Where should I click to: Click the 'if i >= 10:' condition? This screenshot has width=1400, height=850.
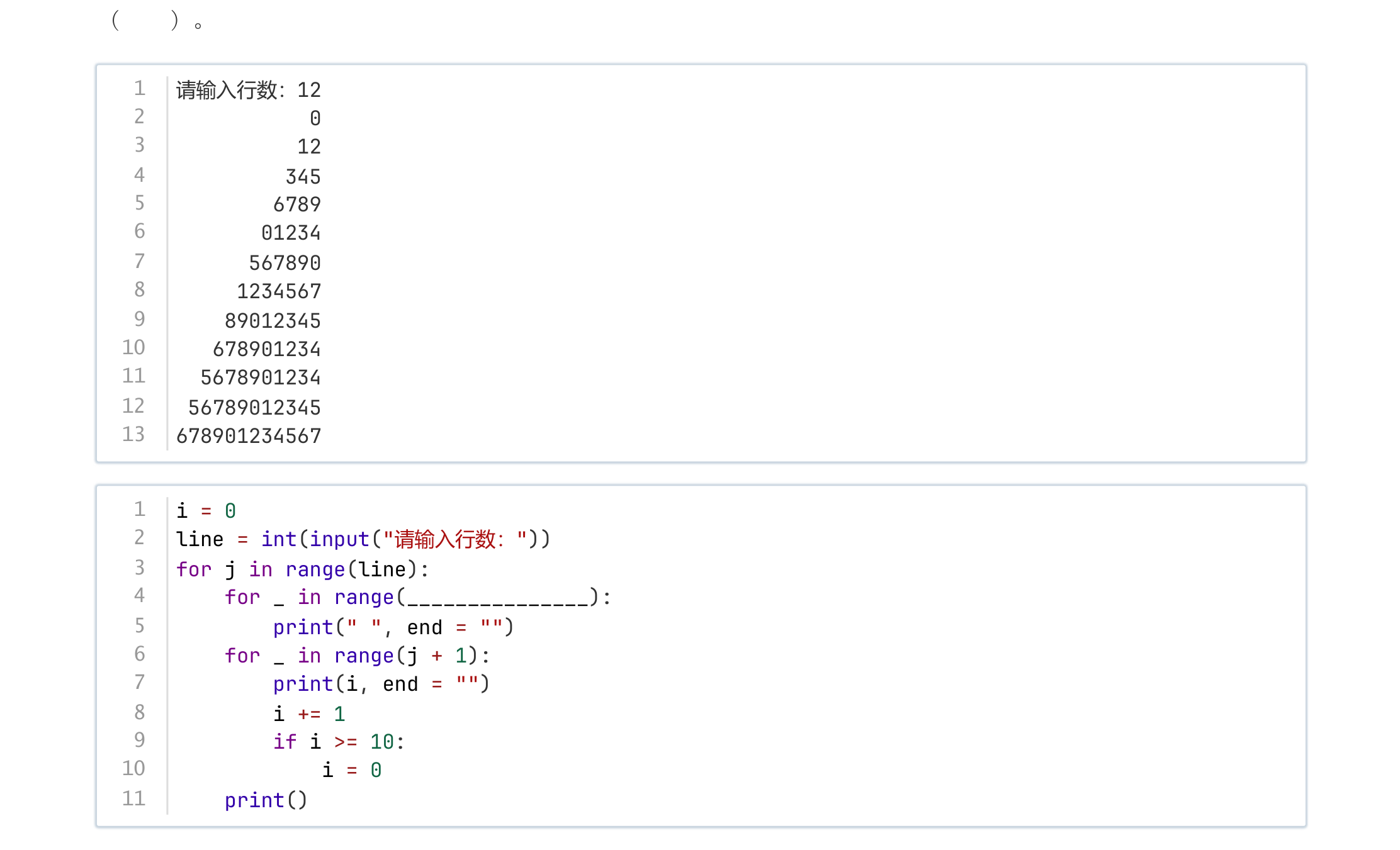pos(339,742)
